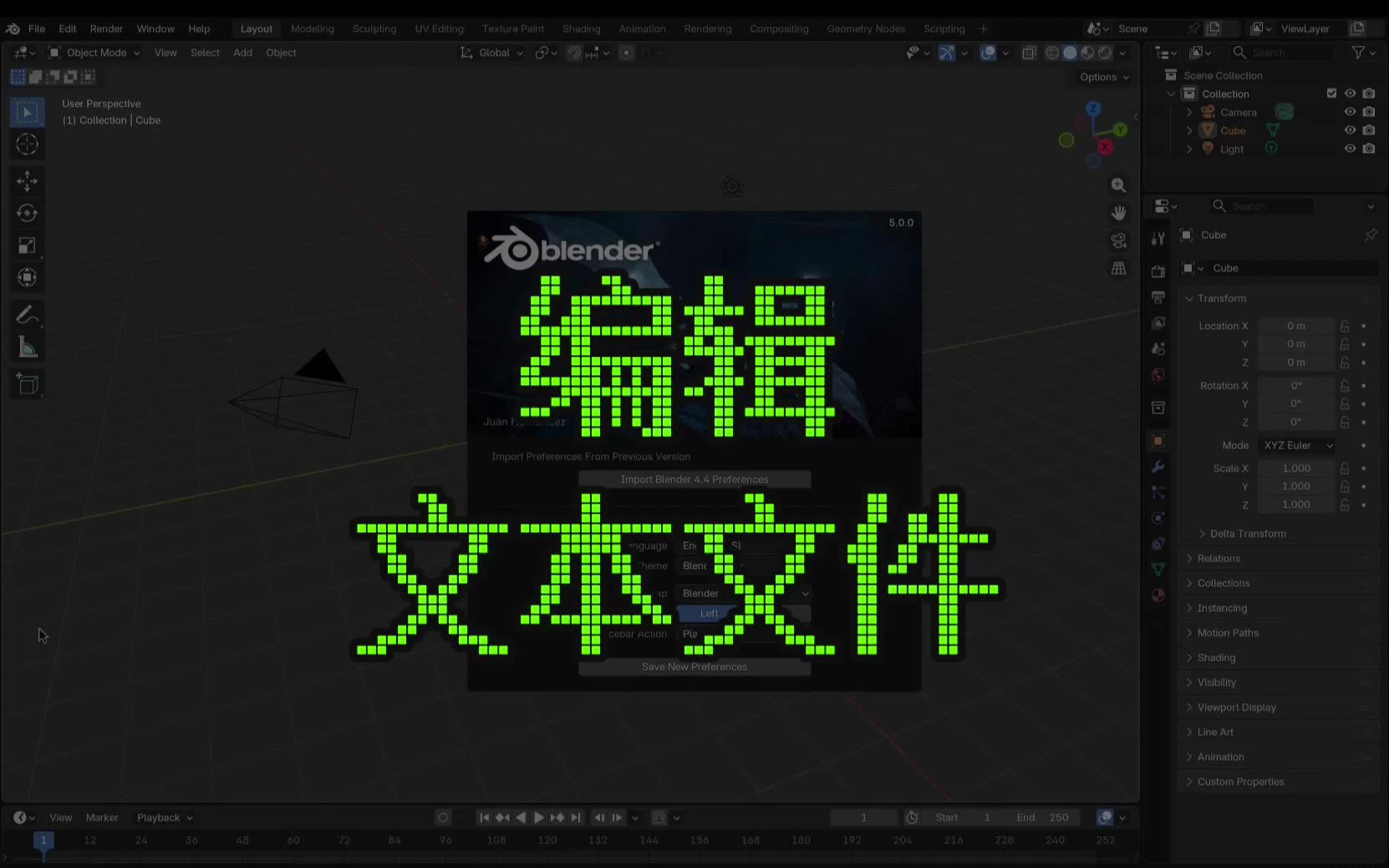The image size is (1389, 868).
Task: Open the Render menu
Action: point(106,28)
